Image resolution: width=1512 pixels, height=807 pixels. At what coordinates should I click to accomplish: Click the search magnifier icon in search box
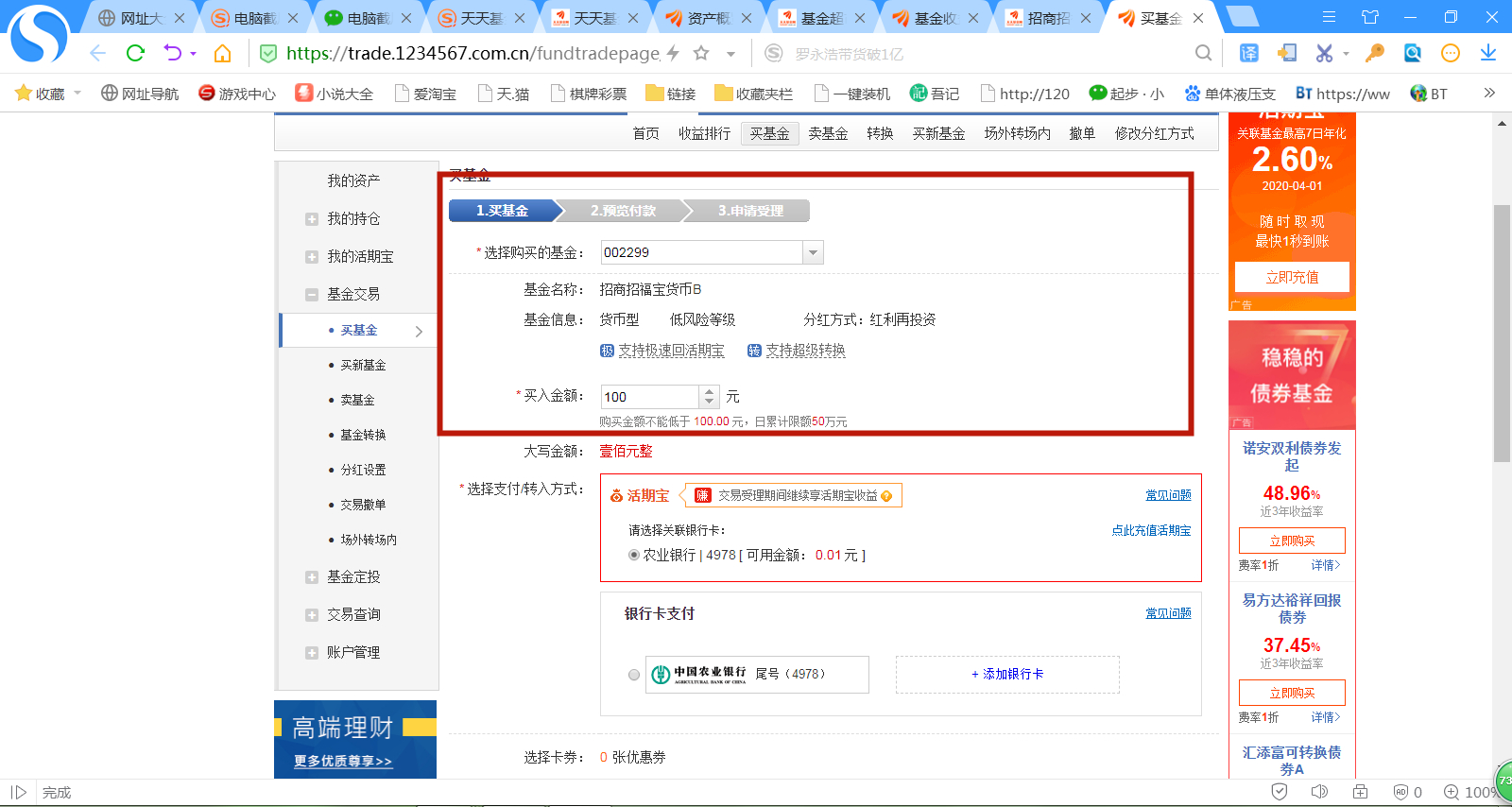click(x=1203, y=53)
